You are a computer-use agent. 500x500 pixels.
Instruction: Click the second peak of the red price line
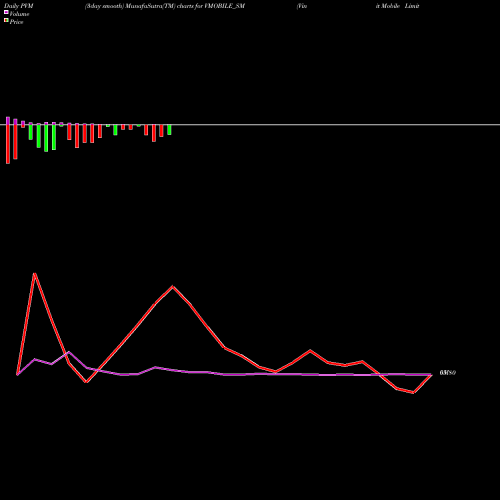point(172,286)
